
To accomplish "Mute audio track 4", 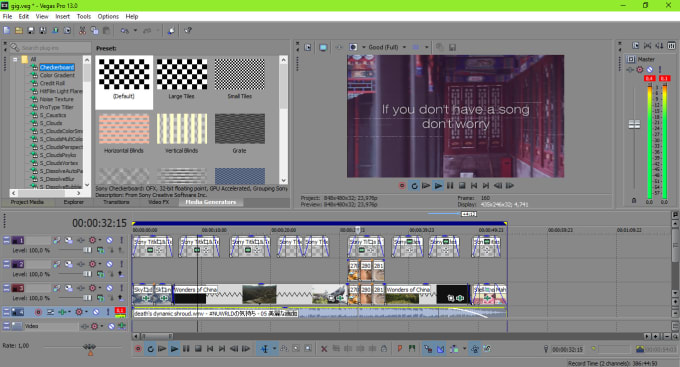I will click(96, 312).
